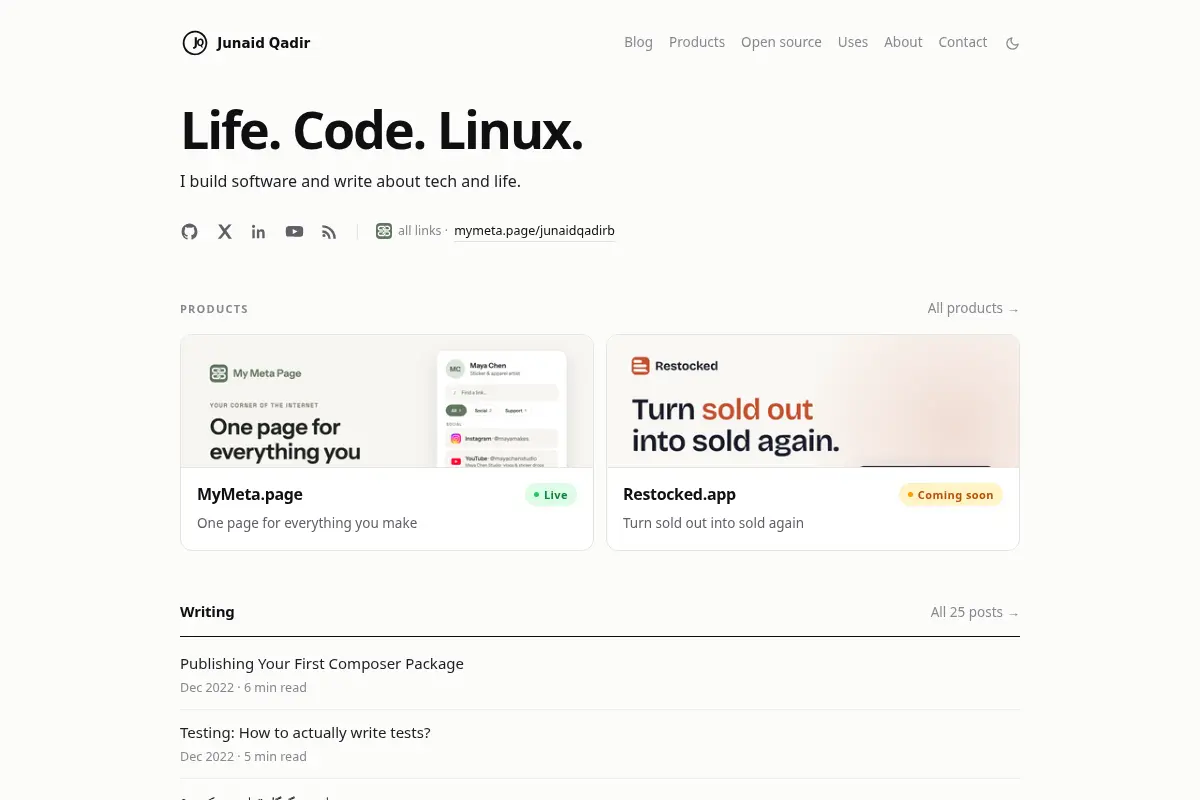This screenshot has width=1200, height=800.
Task: Click the PRODUCTS section label
Action: pyautogui.click(x=214, y=309)
